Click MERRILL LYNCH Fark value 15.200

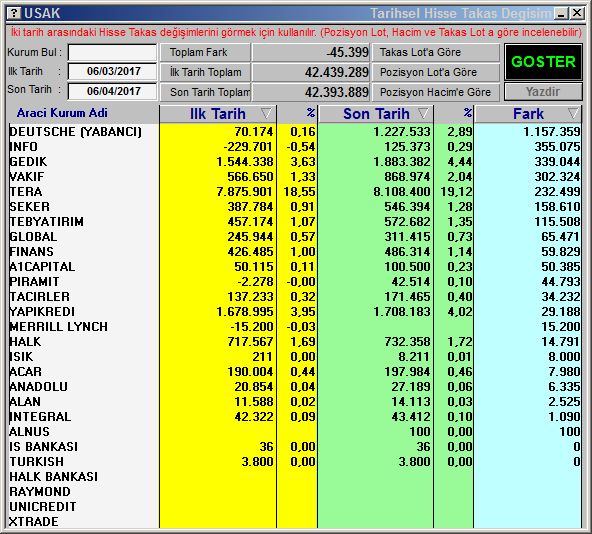click(561, 326)
